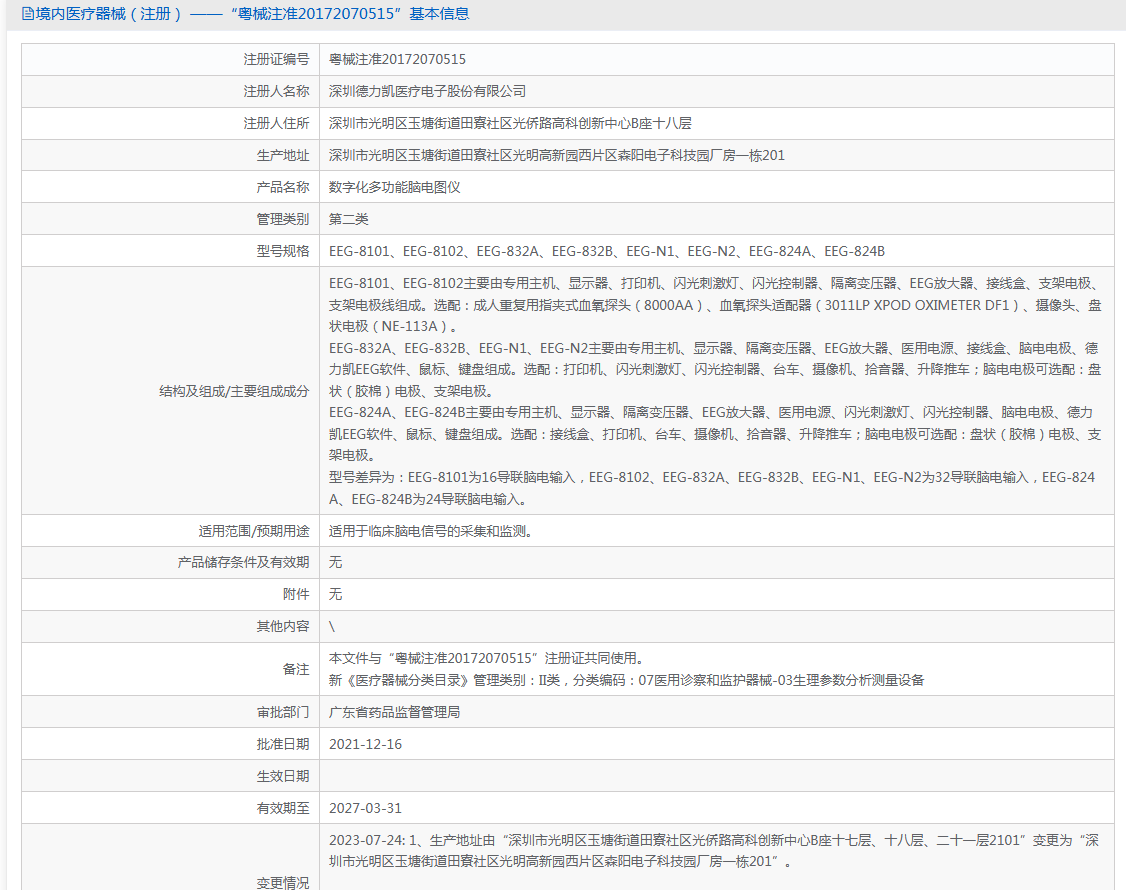Click the title text '境内医疗器械（注册）' heading
This screenshot has width=1126, height=890.
[x=108, y=14]
